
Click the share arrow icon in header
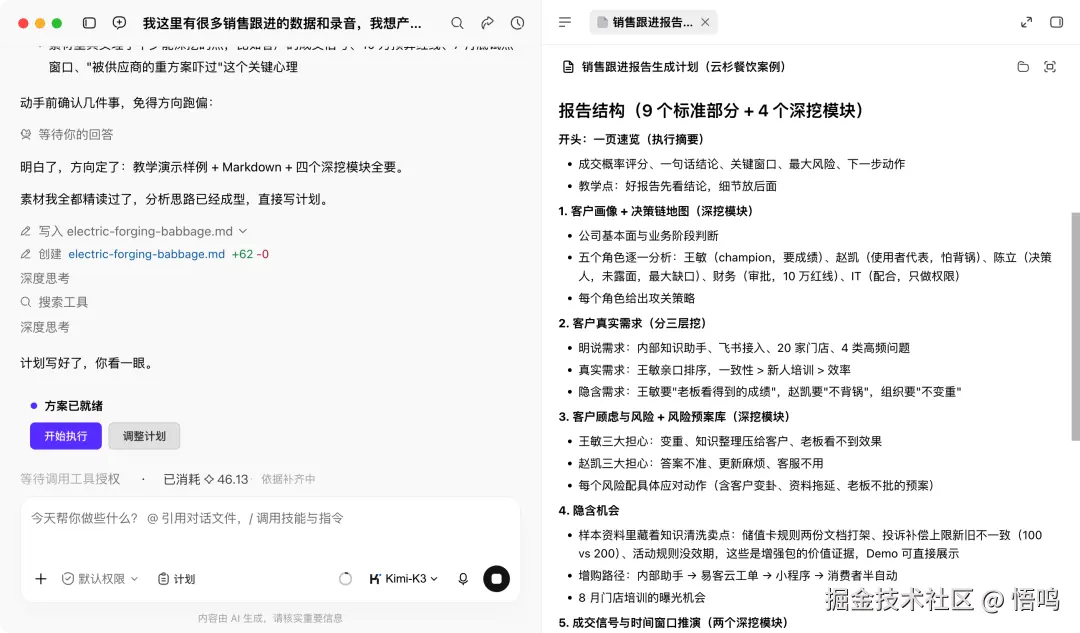[x=488, y=23]
